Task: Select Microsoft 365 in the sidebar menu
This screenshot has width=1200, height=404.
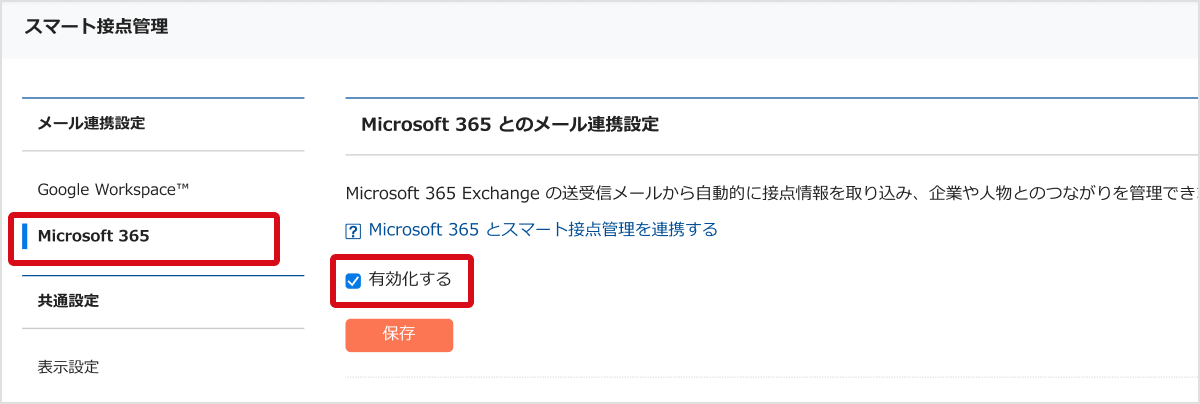Action: (x=93, y=237)
